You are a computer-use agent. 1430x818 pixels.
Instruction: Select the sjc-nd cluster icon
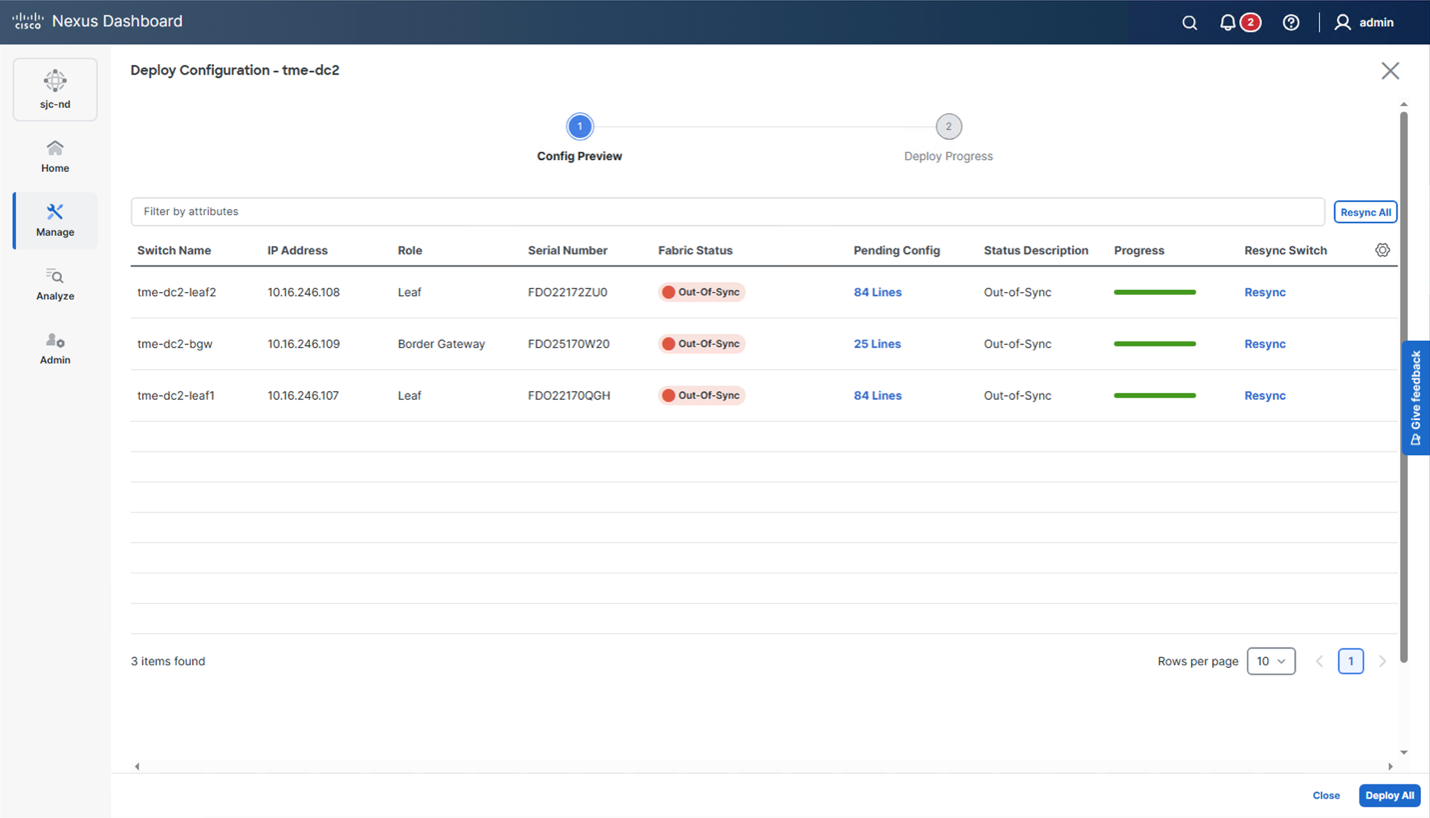pyautogui.click(x=55, y=89)
